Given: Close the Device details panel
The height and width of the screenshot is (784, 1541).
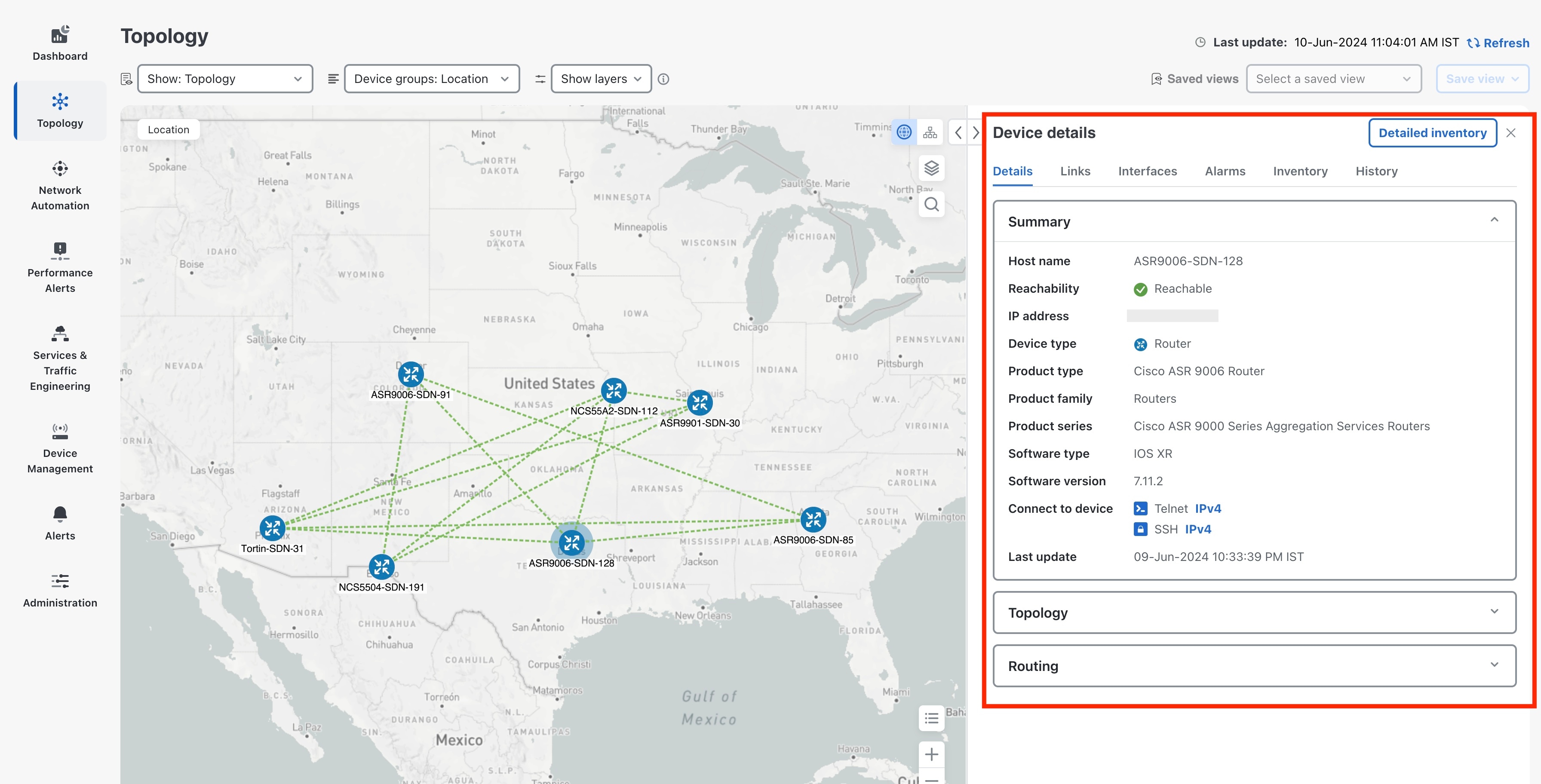Looking at the screenshot, I should 1510,133.
